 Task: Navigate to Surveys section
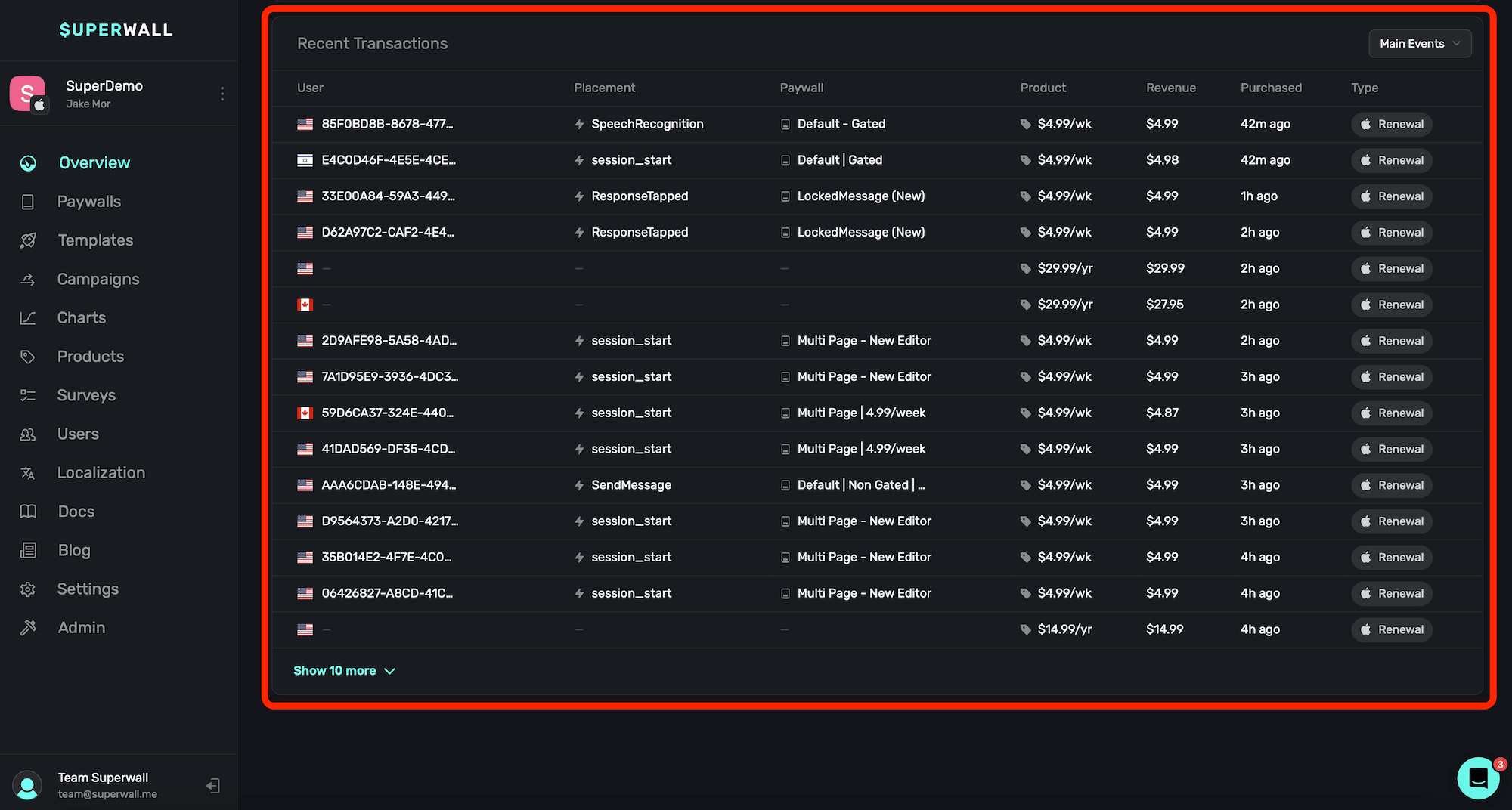[86, 395]
